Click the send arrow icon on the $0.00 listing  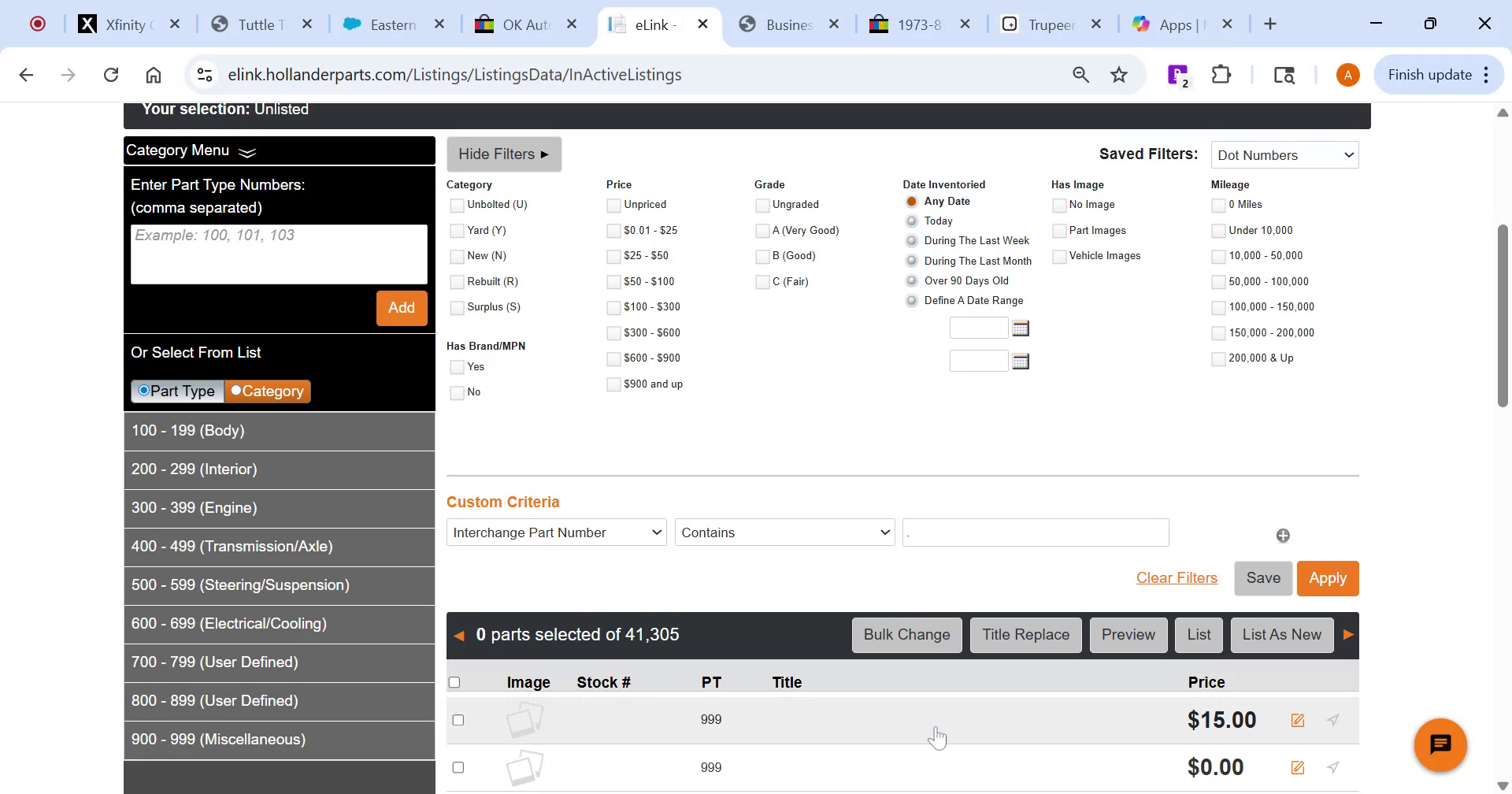(1332, 766)
